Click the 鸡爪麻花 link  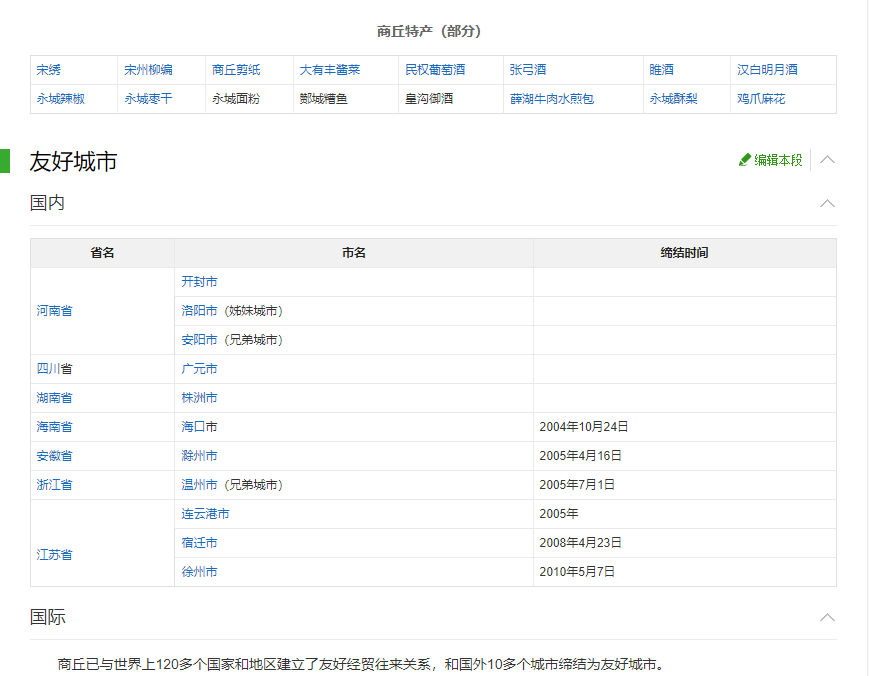pos(761,99)
